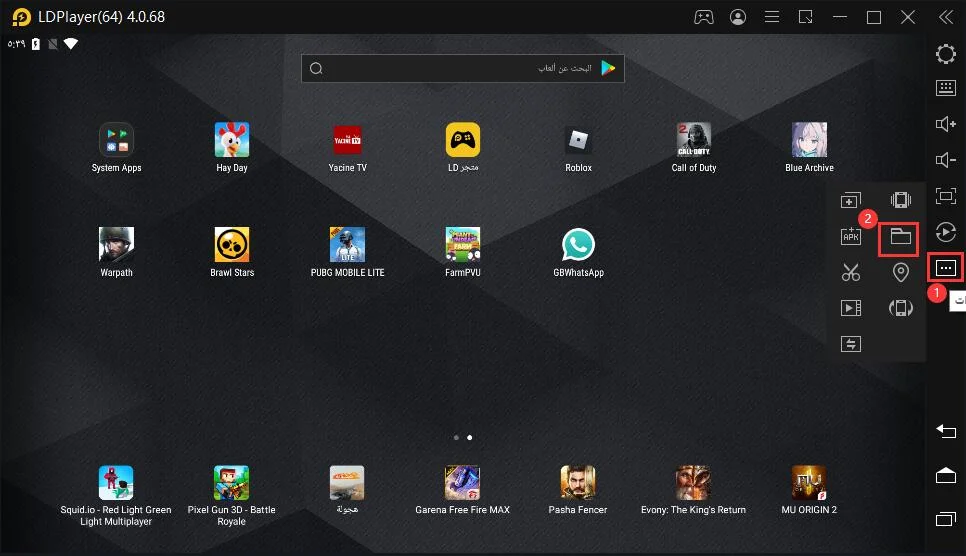Click the Install APK icon

tap(851, 236)
